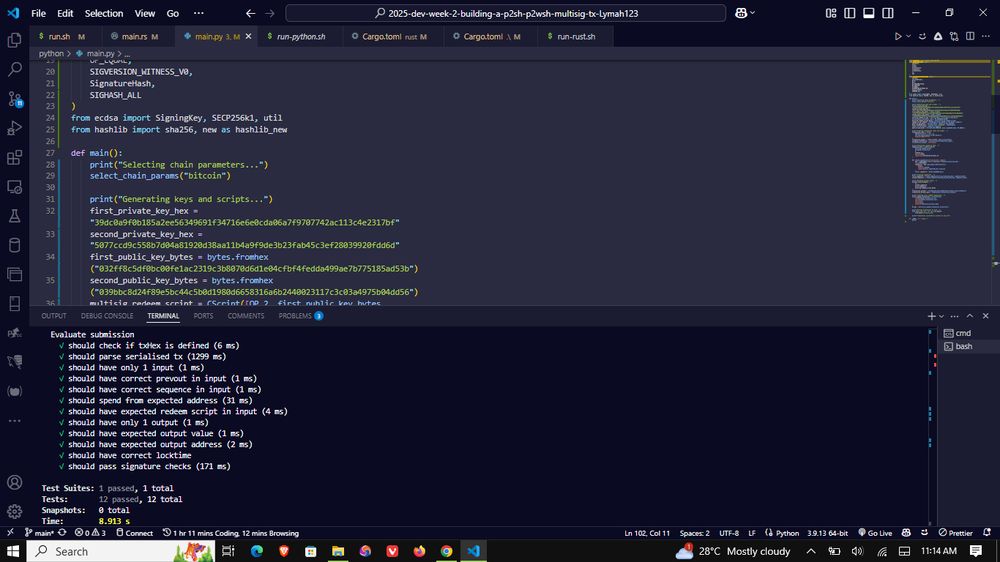Split the editor to the right
The image size is (1000, 562).
click(x=970, y=36)
